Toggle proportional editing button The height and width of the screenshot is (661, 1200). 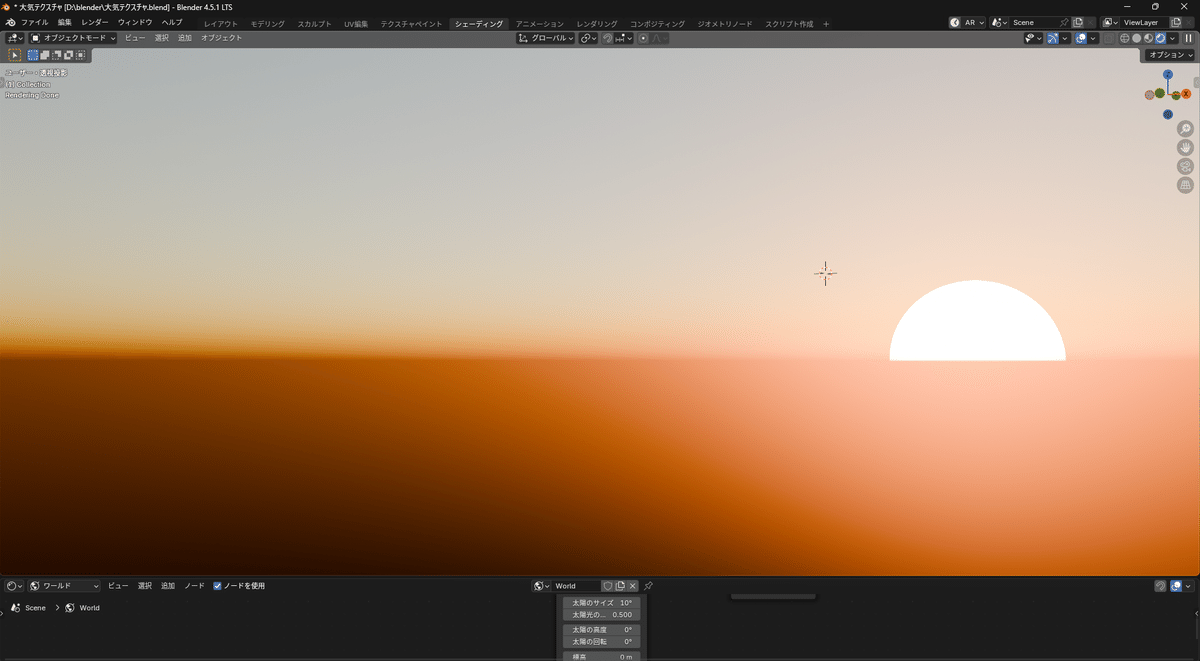pyautogui.click(x=643, y=38)
